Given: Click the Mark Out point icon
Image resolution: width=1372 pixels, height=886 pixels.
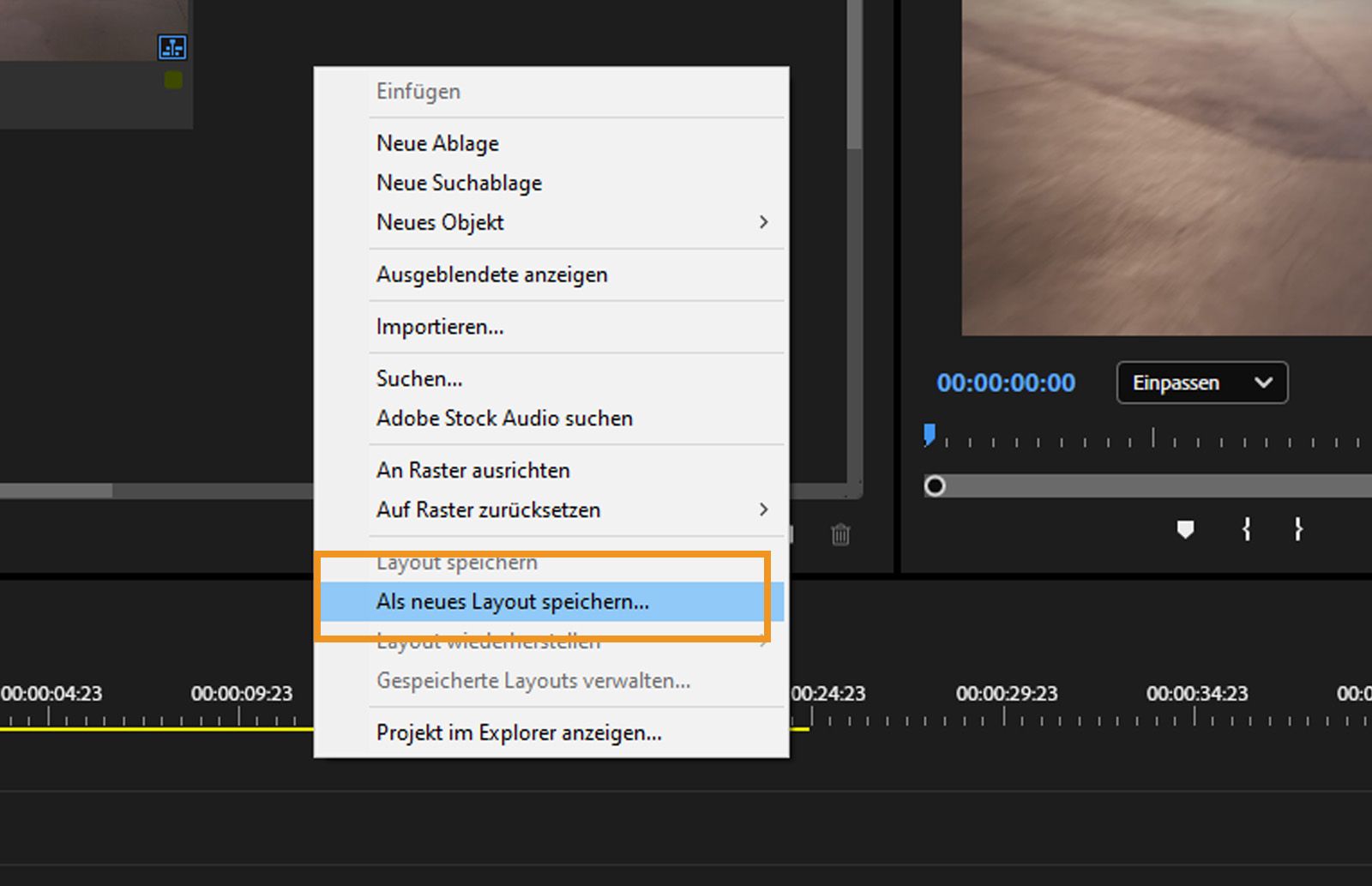Looking at the screenshot, I should pos(1297,529).
